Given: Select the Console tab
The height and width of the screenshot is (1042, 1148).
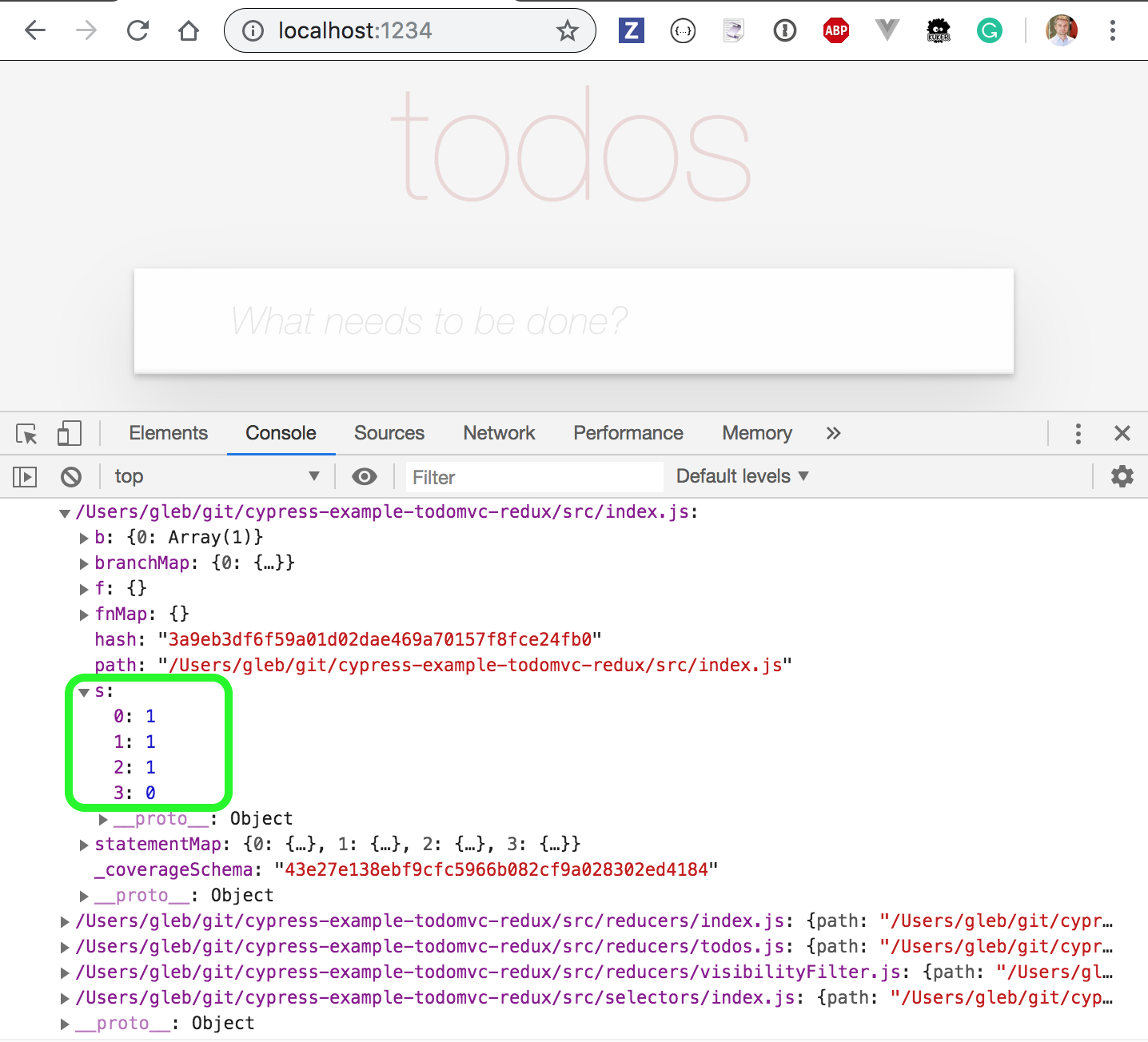Looking at the screenshot, I should [x=281, y=433].
